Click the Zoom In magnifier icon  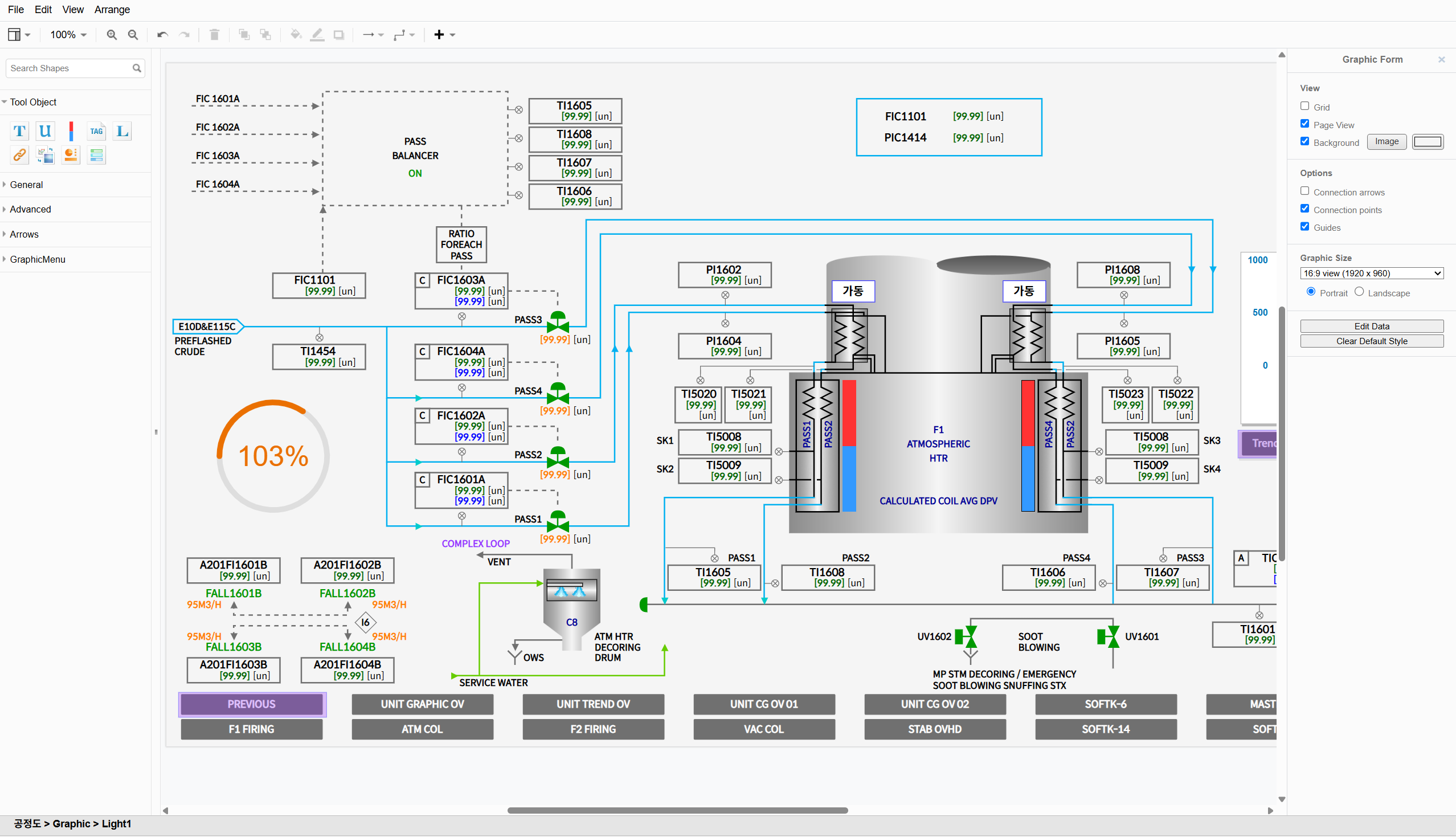tap(112, 35)
